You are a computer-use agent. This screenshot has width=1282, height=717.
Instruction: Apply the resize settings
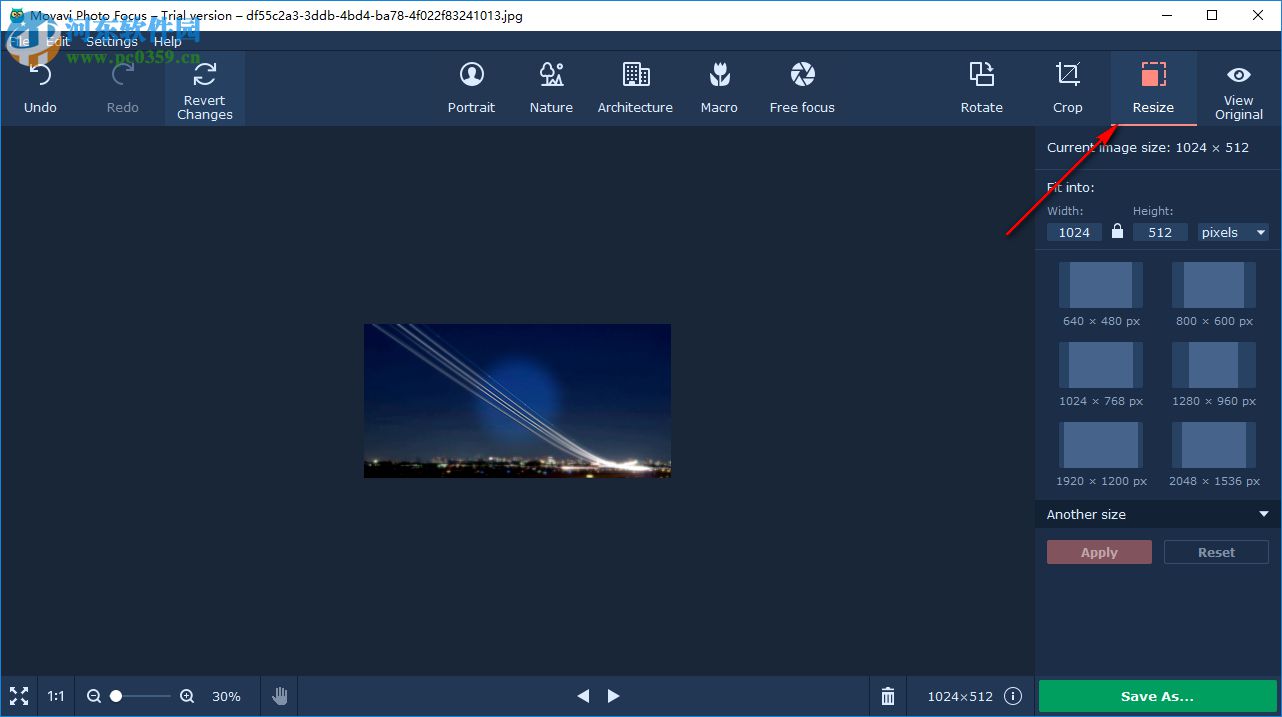tap(1099, 552)
